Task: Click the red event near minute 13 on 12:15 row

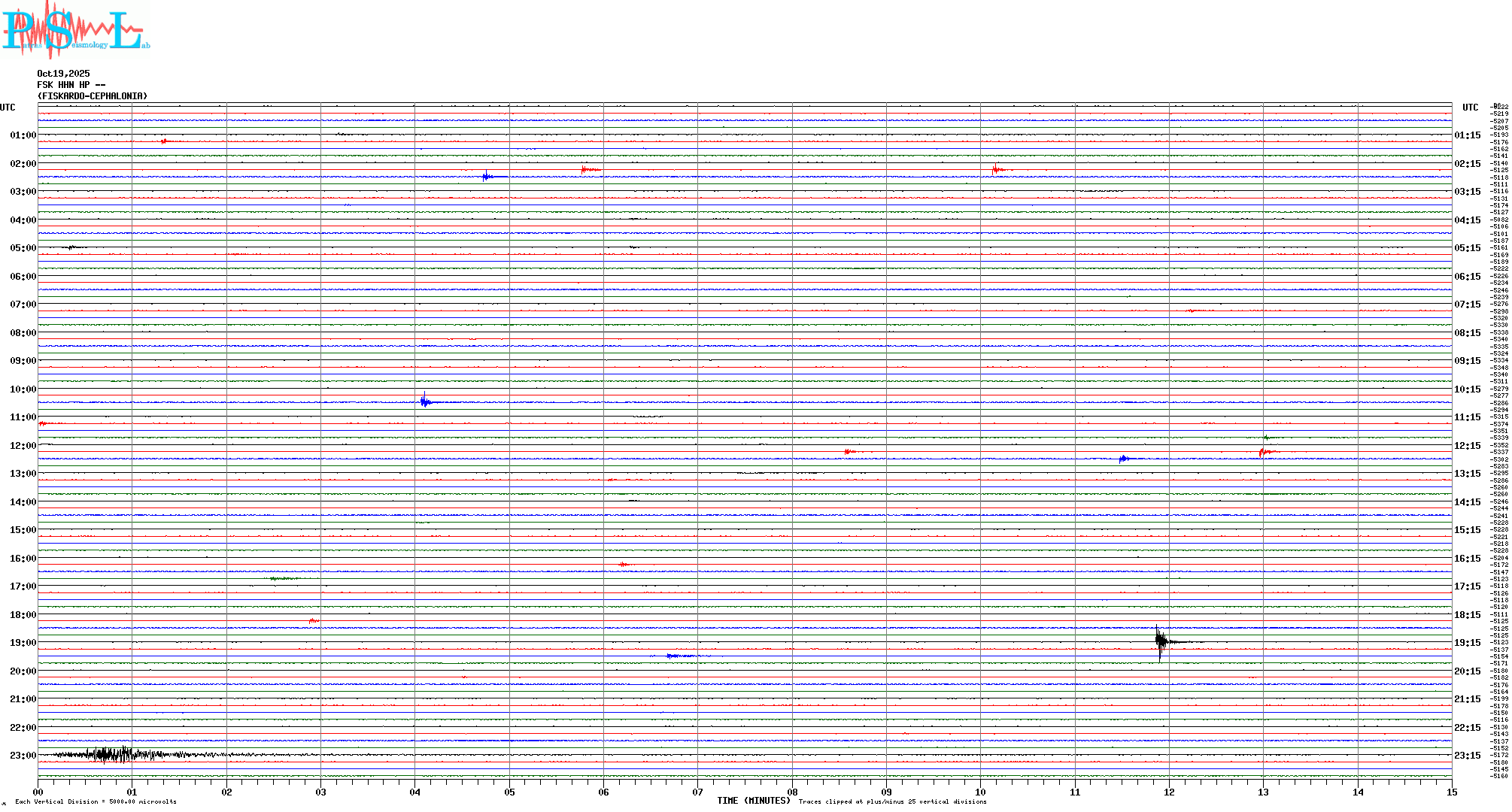Action: [x=1264, y=452]
